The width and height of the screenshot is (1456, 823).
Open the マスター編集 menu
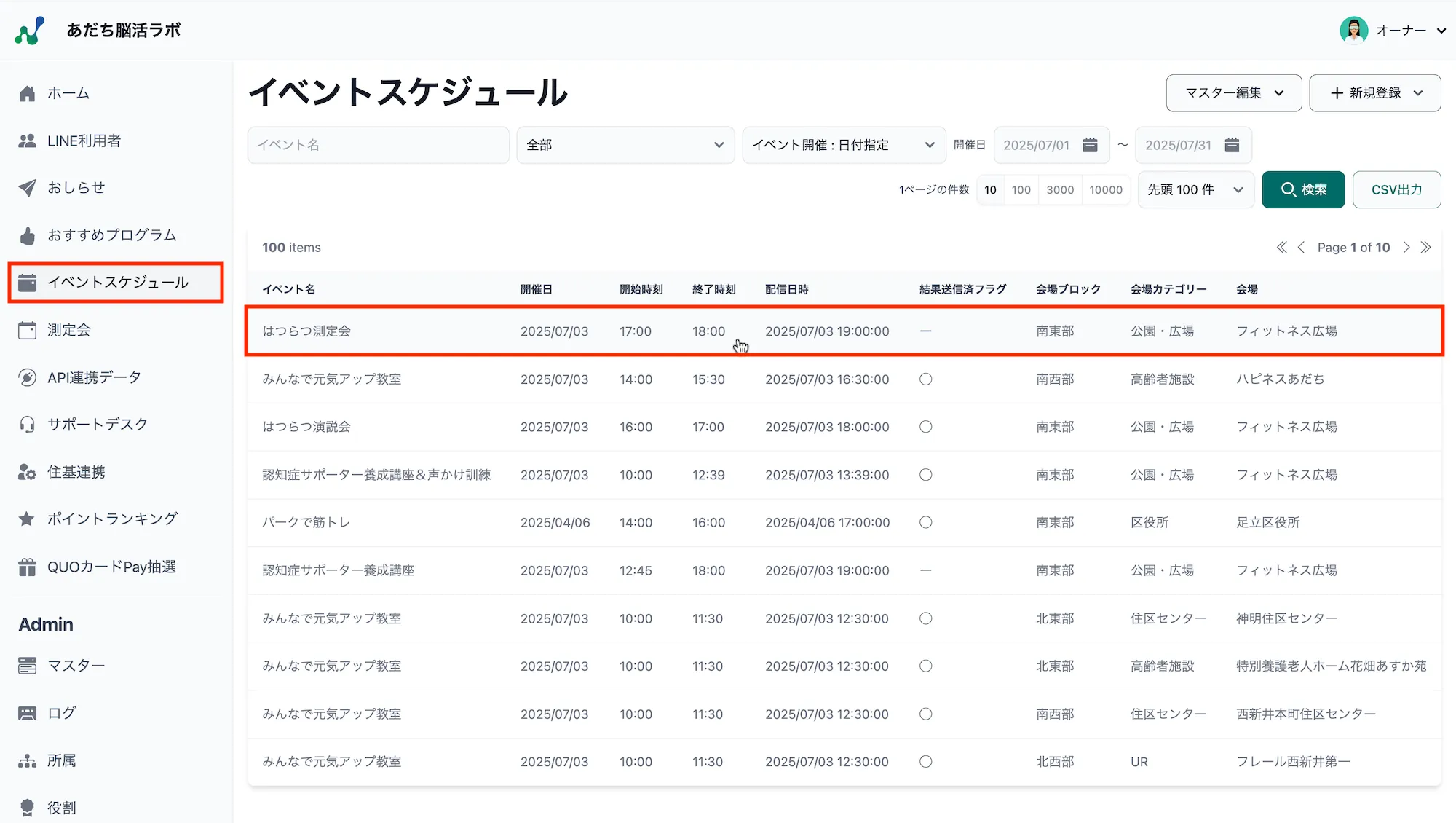tap(1233, 92)
